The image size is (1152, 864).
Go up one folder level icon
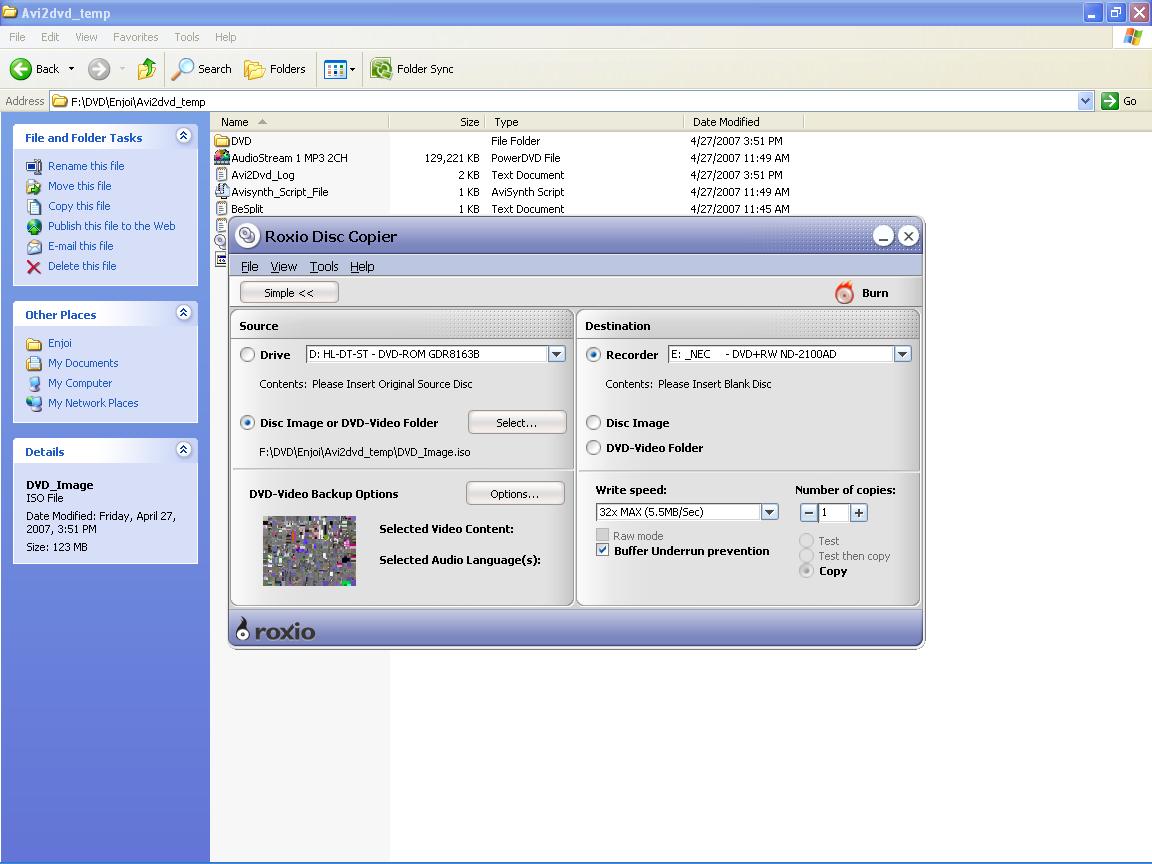[147, 68]
